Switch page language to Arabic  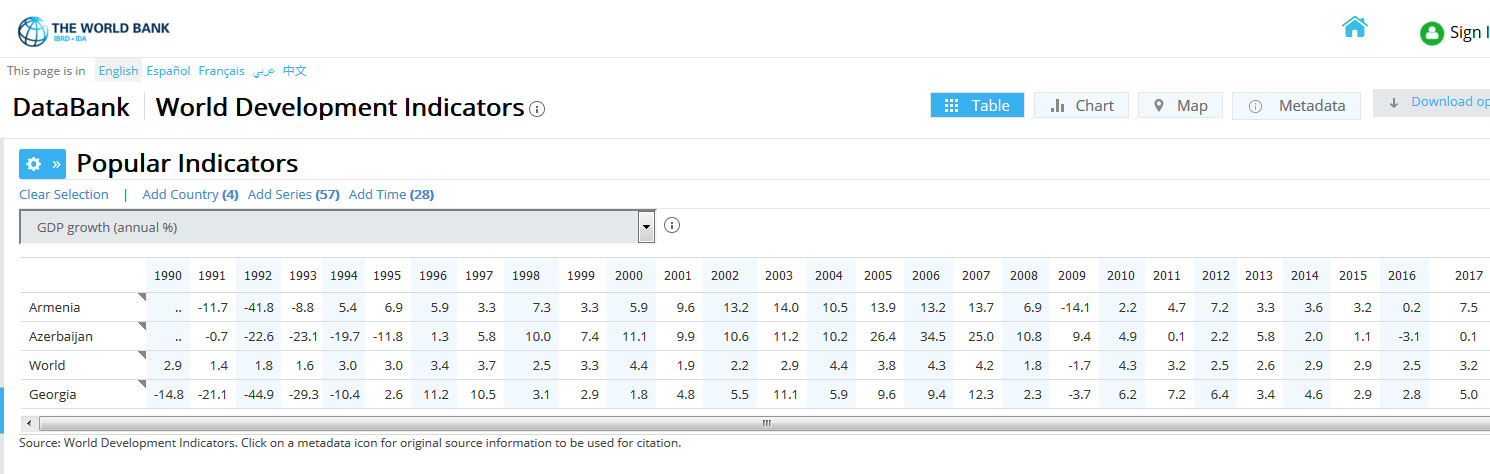coord(264,71)
